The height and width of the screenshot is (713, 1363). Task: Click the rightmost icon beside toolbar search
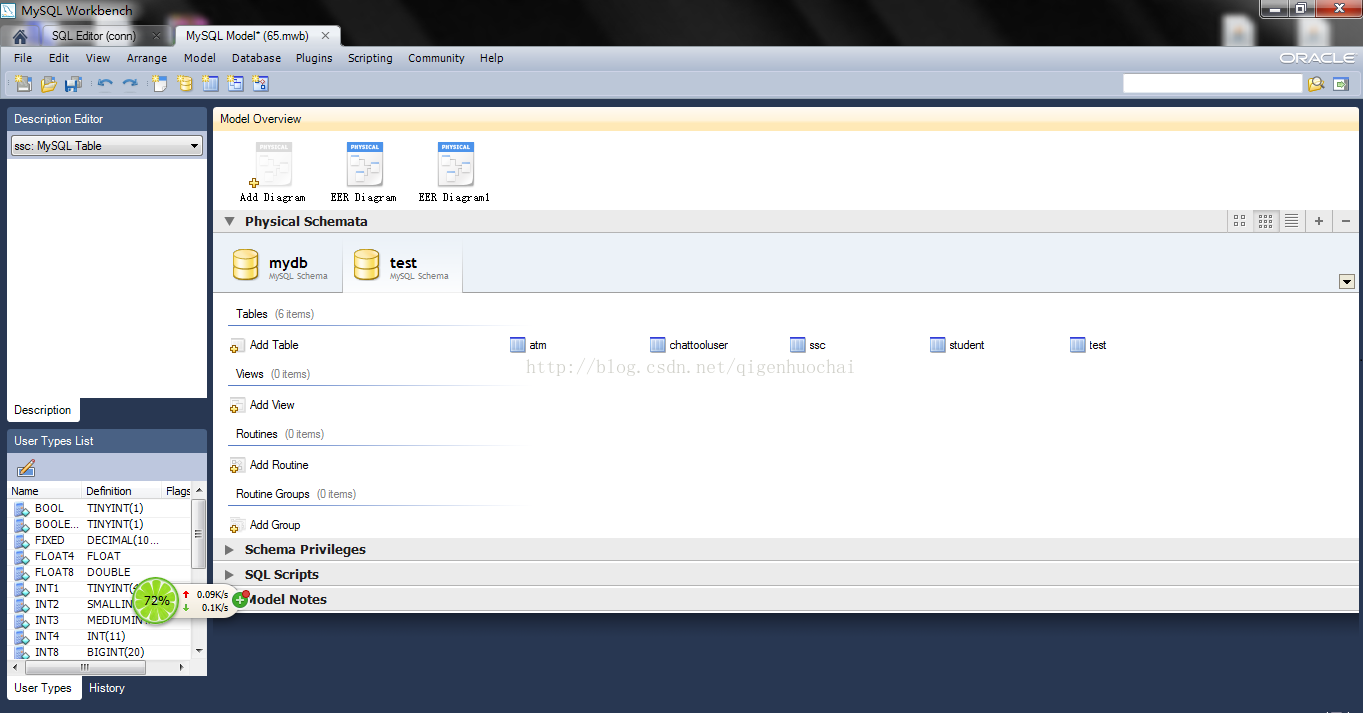point(1341,84)
